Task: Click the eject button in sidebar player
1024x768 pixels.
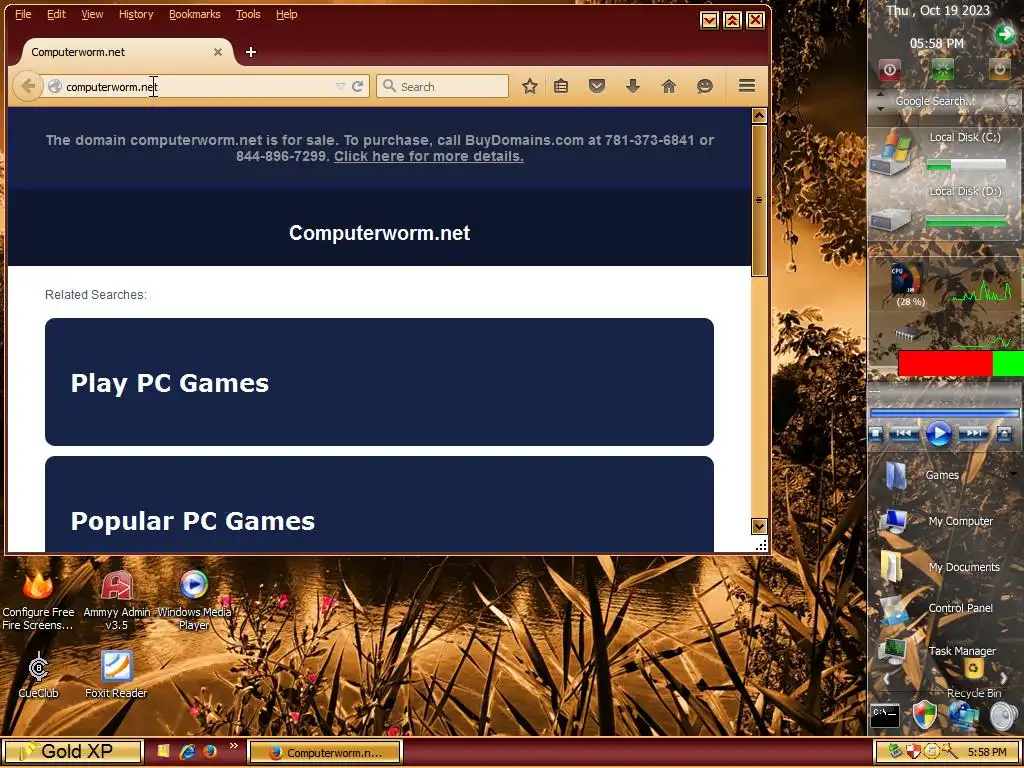Action: click(x=1004, y=433)
